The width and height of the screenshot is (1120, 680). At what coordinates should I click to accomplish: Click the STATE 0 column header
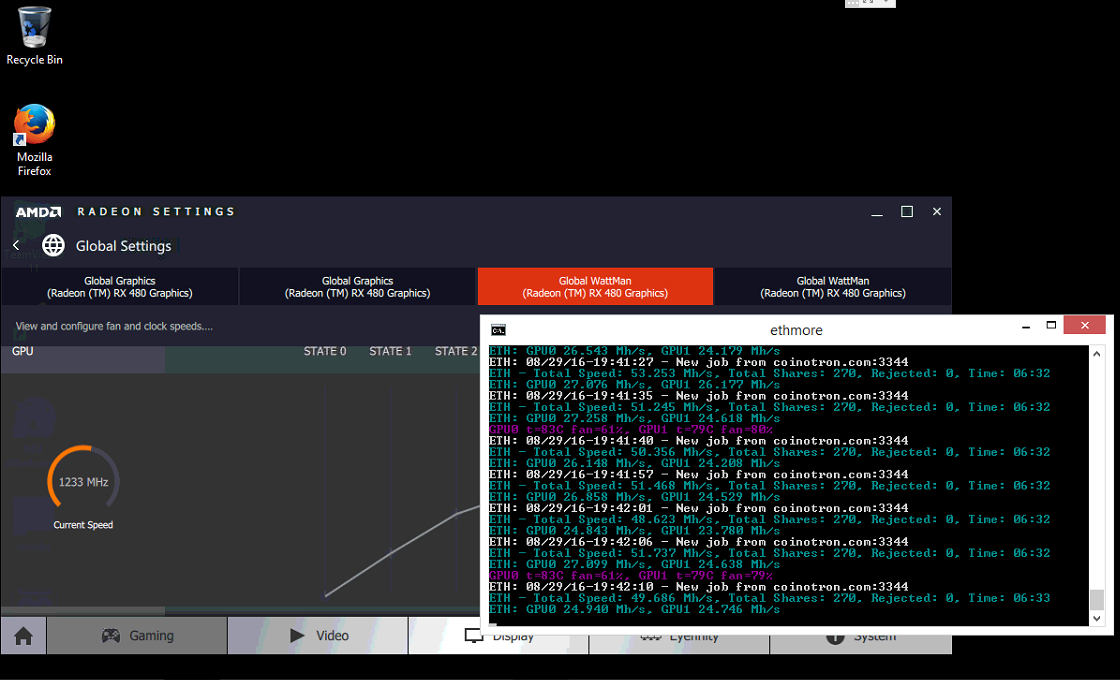point(325,351)
